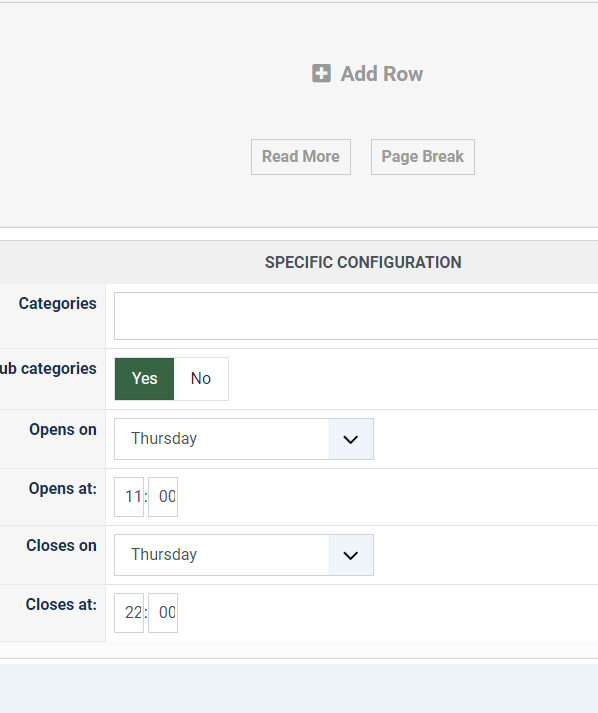The image size is (598, 713).
Task: Click the Add Row text label
Action: pos(382,74)
